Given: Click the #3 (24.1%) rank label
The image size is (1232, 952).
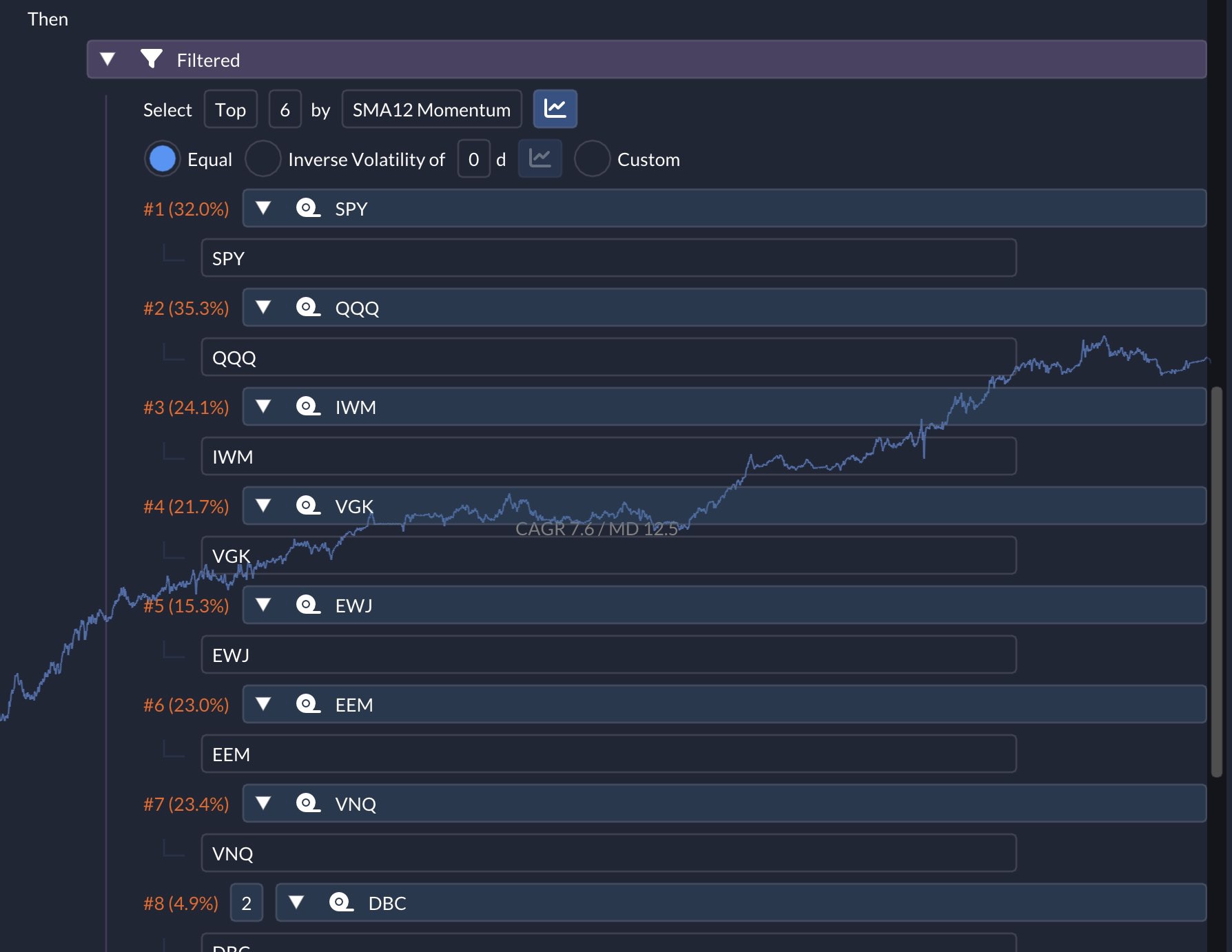Looking at the screenshot, I should 186,407.
